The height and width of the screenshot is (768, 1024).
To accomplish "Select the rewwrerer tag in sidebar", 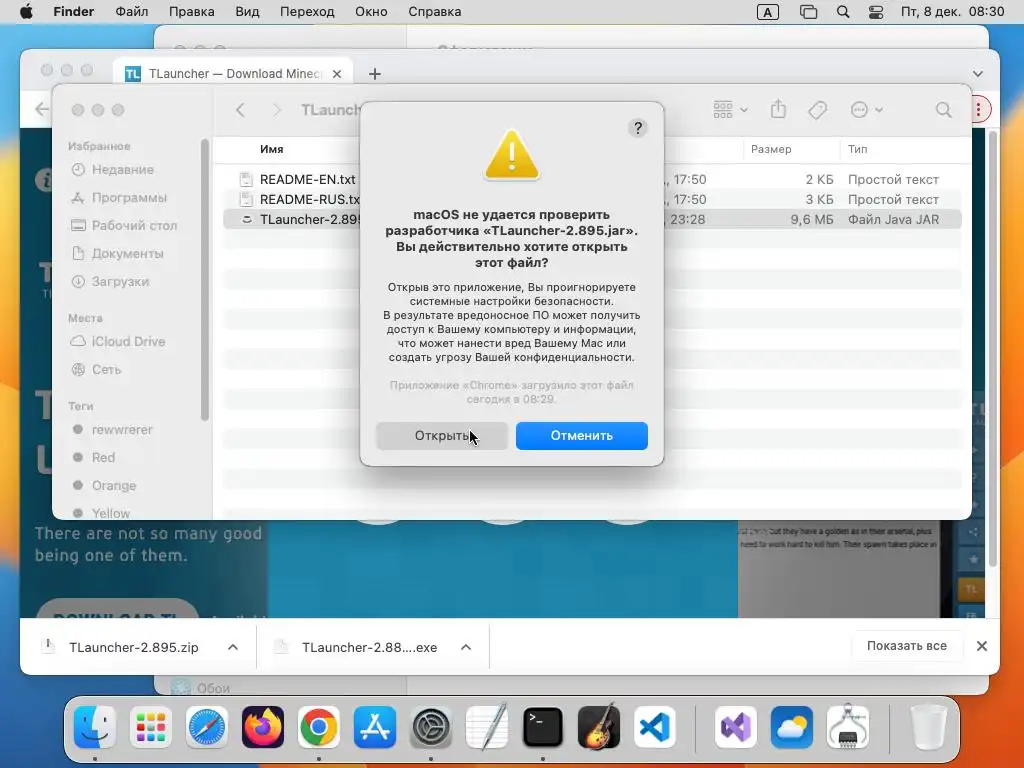I will tap(112, 430).
